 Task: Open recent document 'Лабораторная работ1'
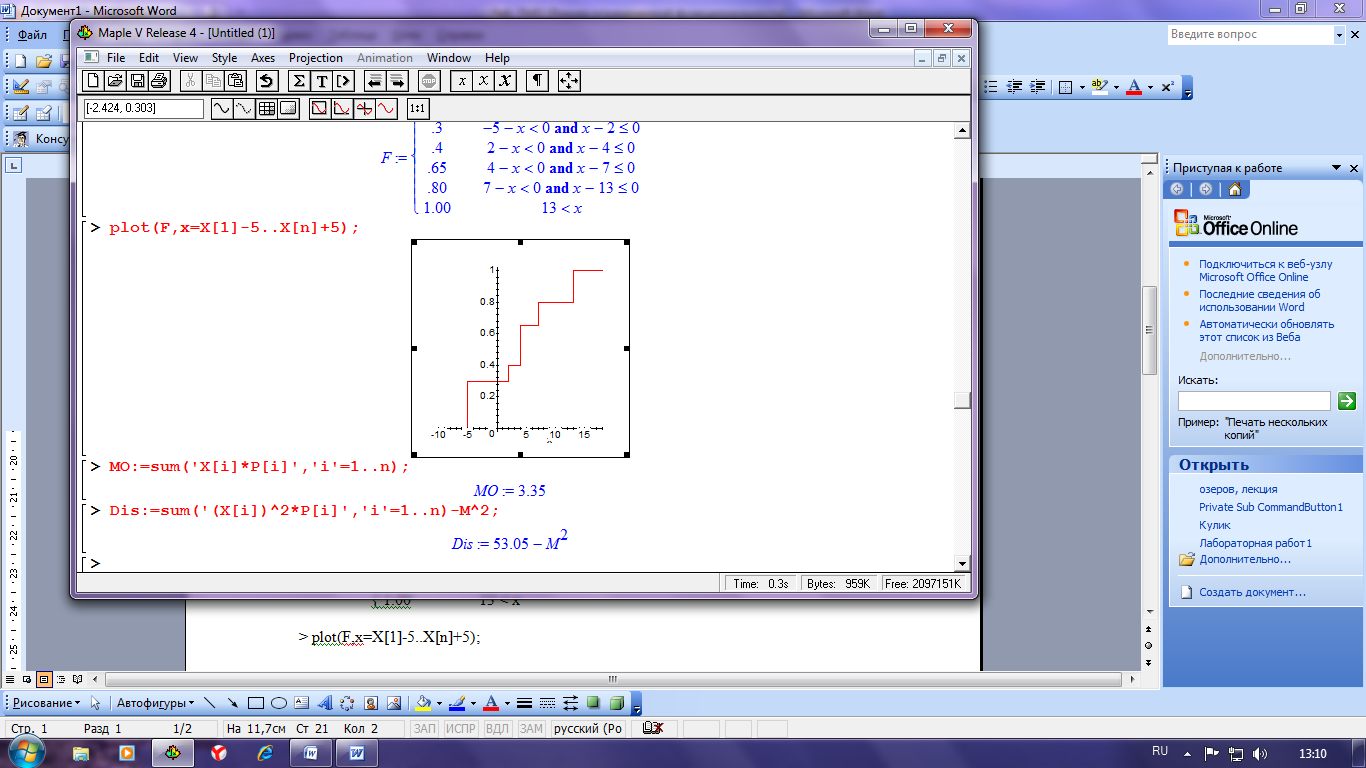pos(1255,543)
